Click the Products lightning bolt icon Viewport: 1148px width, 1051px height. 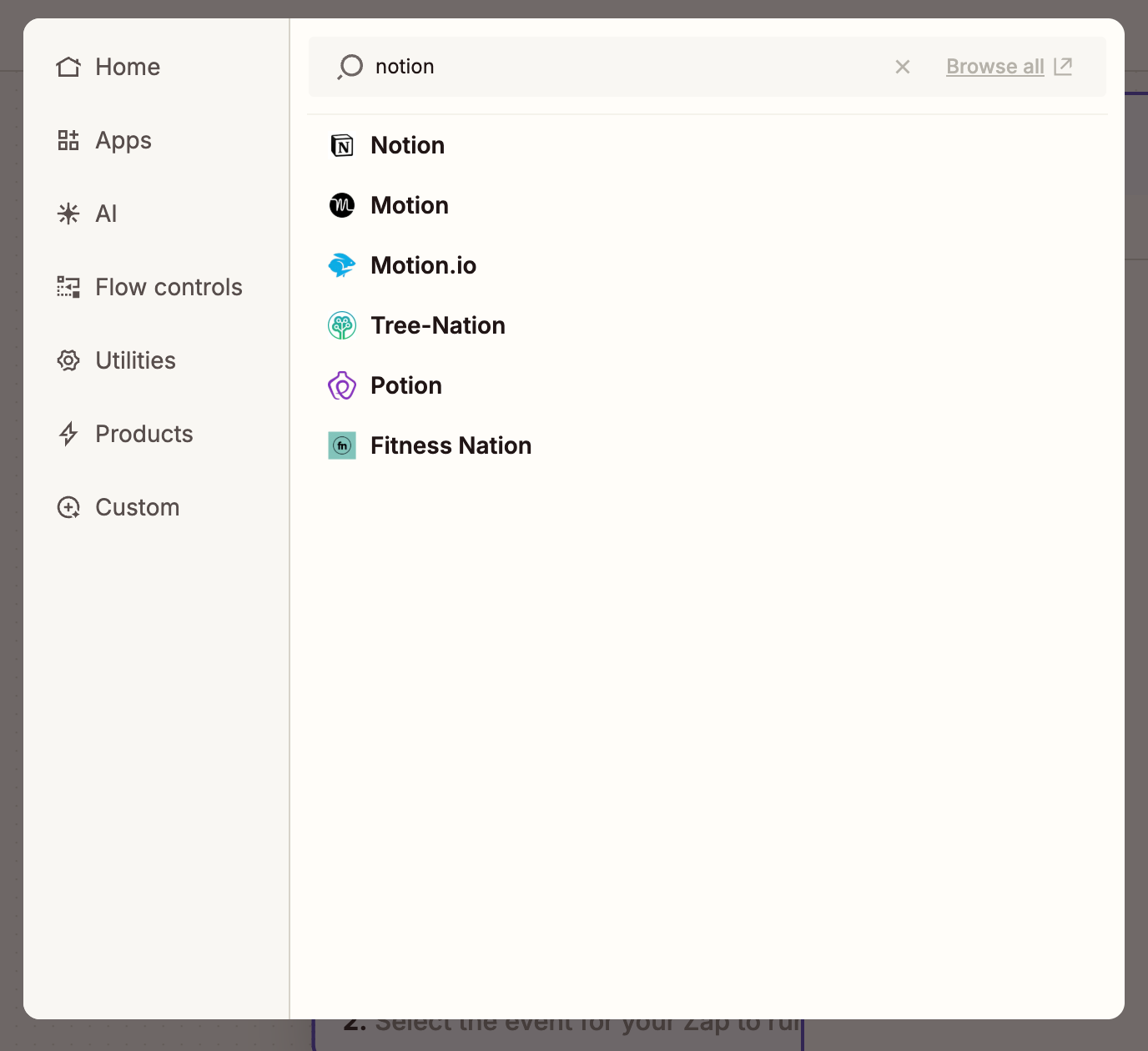point(68,434)
